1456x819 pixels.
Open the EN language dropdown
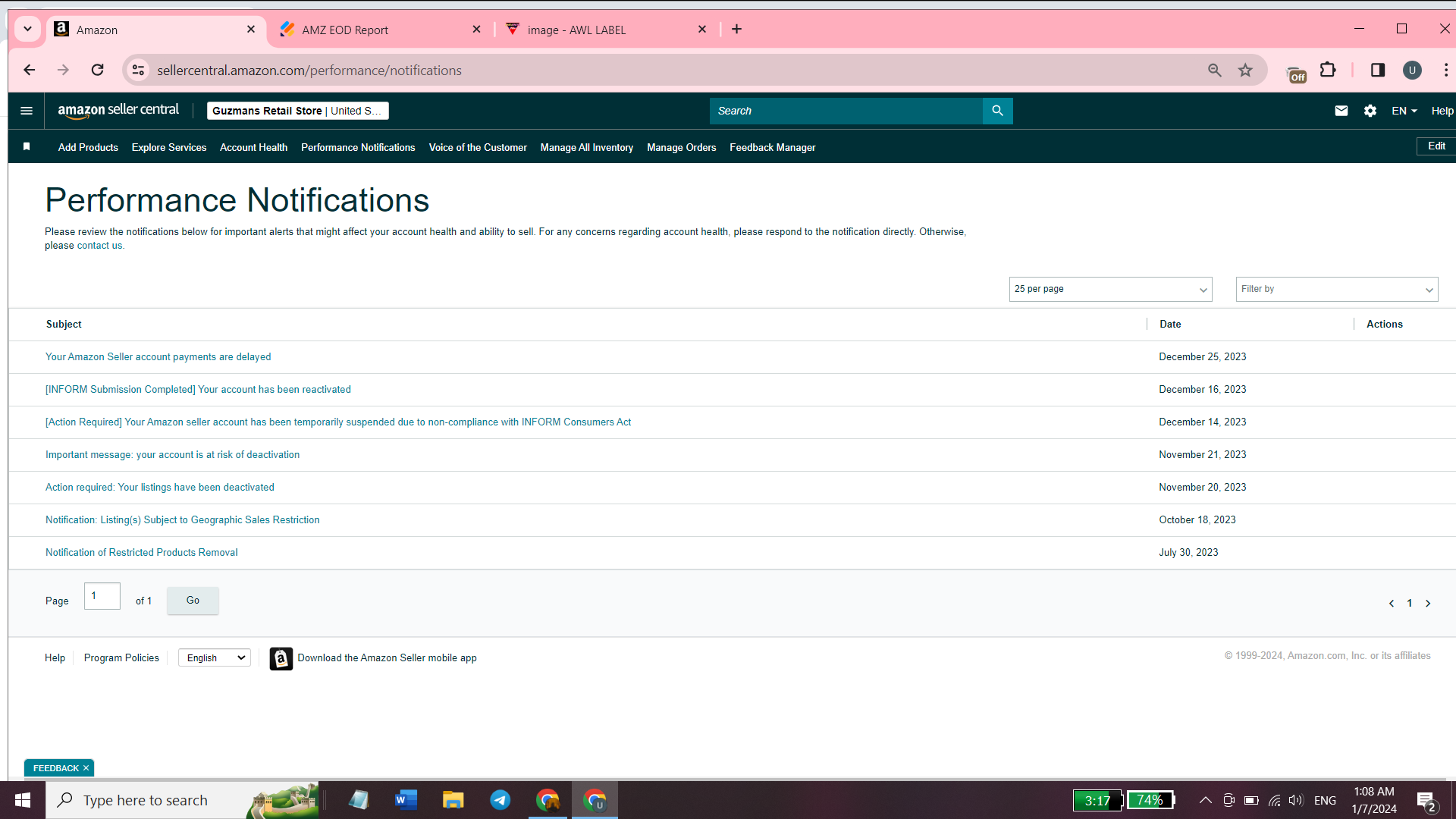[1404, 111]
